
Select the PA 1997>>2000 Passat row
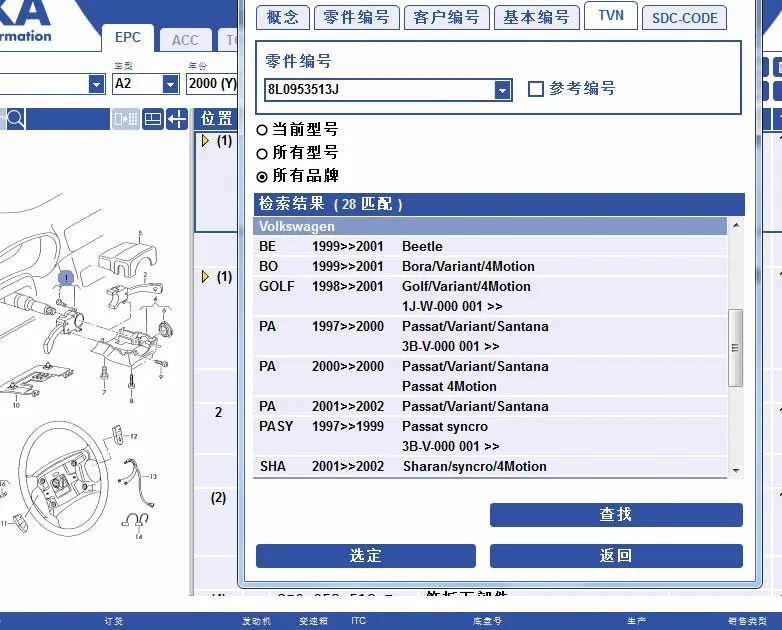point(490,336)
